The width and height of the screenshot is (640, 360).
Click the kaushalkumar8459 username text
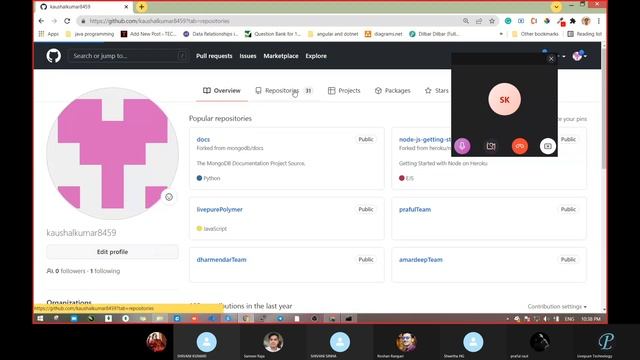(81, 233)
